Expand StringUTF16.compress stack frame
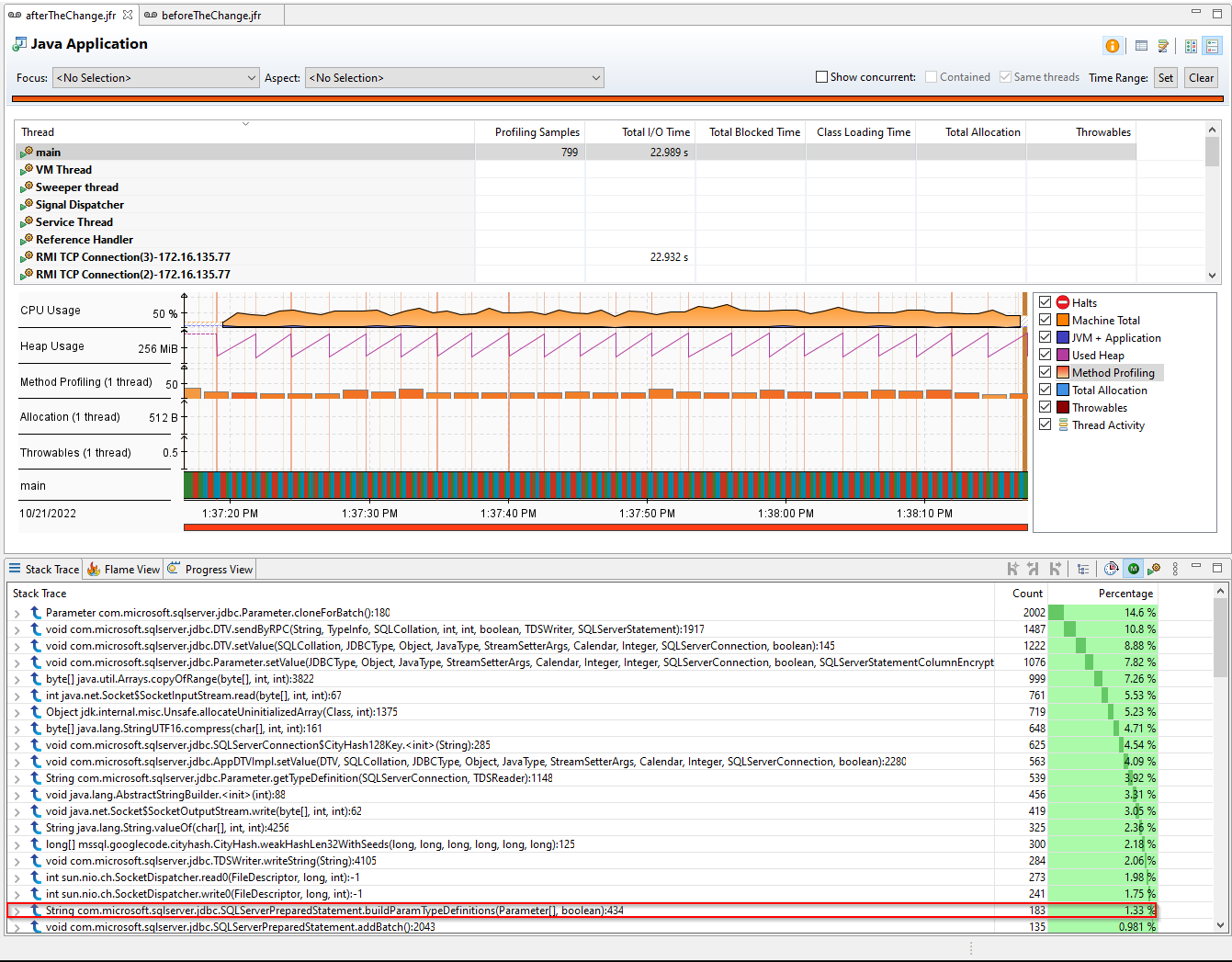 17,729
